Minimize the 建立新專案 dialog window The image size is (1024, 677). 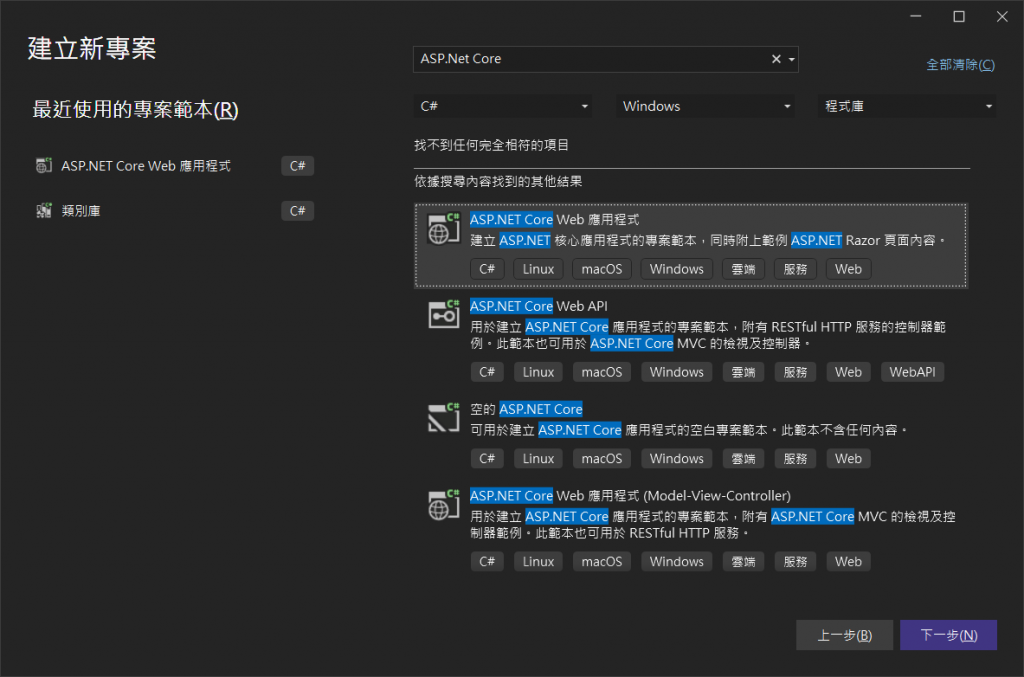(916, 16)
